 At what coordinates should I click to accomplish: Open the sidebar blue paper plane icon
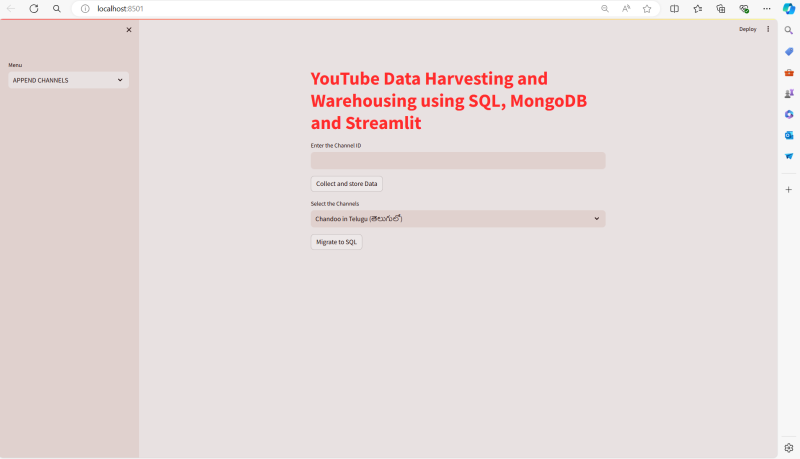coord(789,156)
